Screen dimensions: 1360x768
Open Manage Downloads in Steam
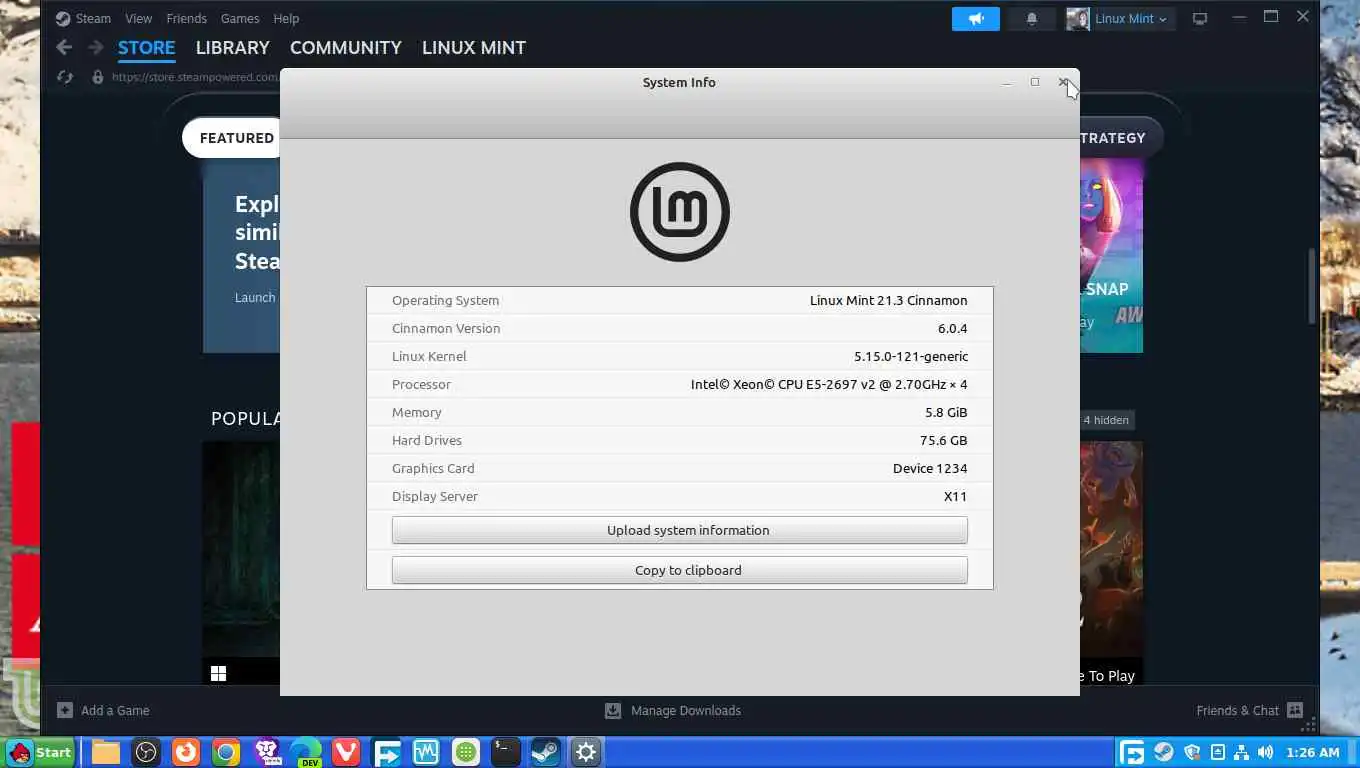[686, 710]
